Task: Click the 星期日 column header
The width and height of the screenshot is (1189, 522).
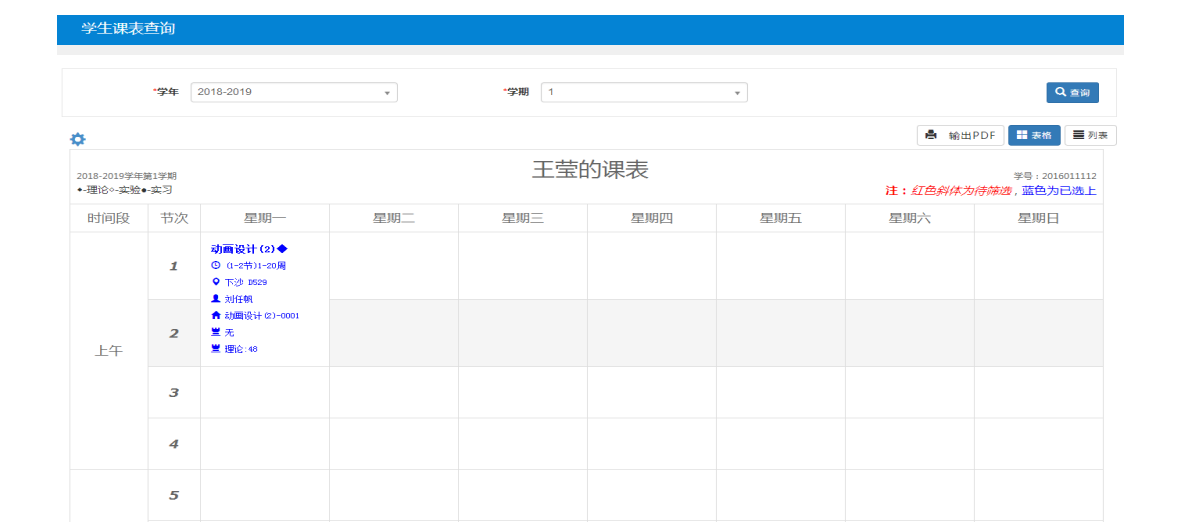Action: point(1039,219)
